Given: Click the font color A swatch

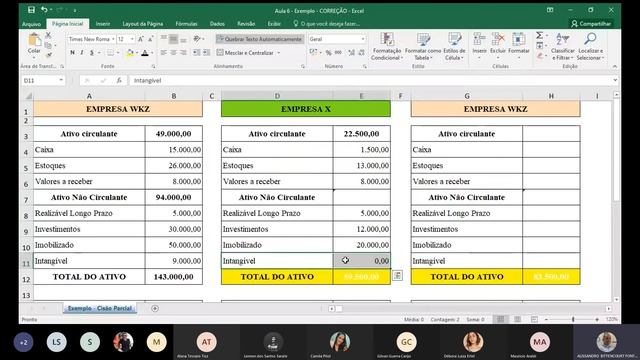Looking at the screenshot, I should pyautogui.click(x=145, y=53).
